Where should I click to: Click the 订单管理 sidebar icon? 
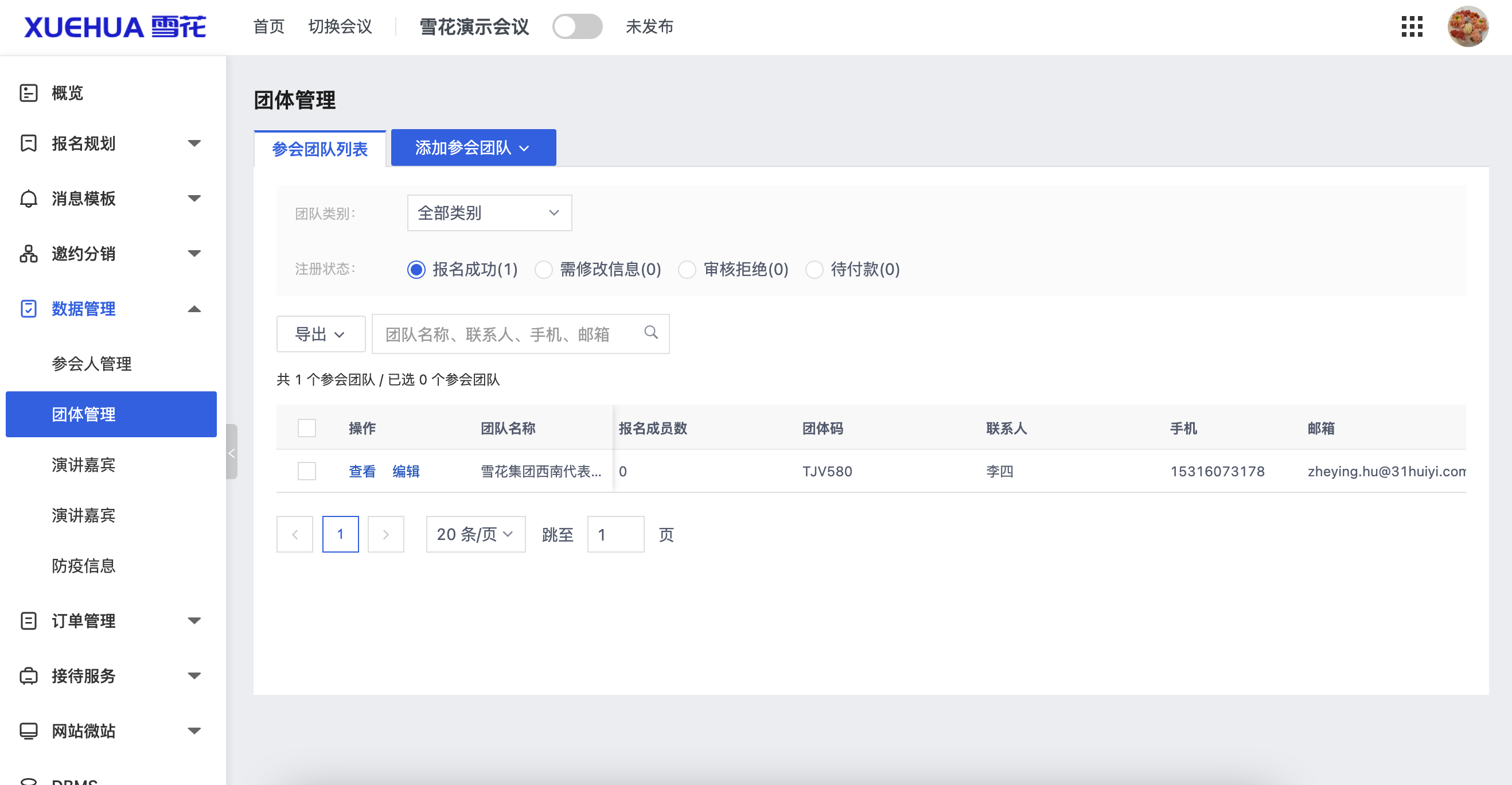click(29, 621)
